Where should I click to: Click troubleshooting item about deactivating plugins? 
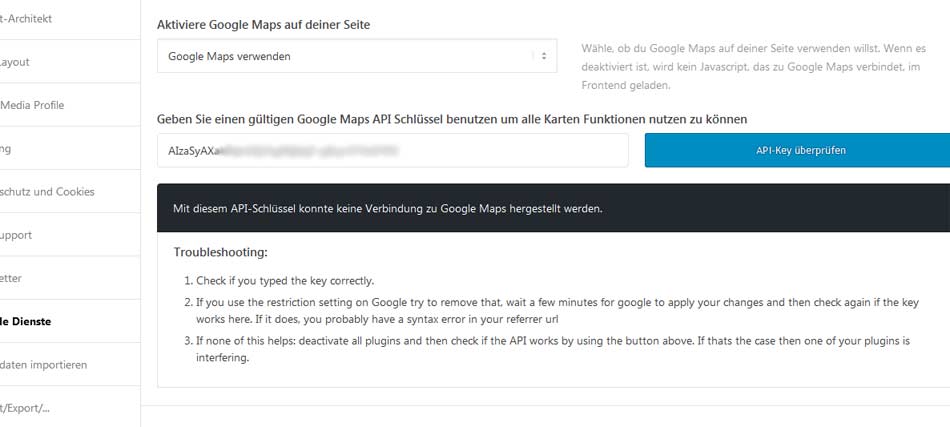(x=553, y=349)
